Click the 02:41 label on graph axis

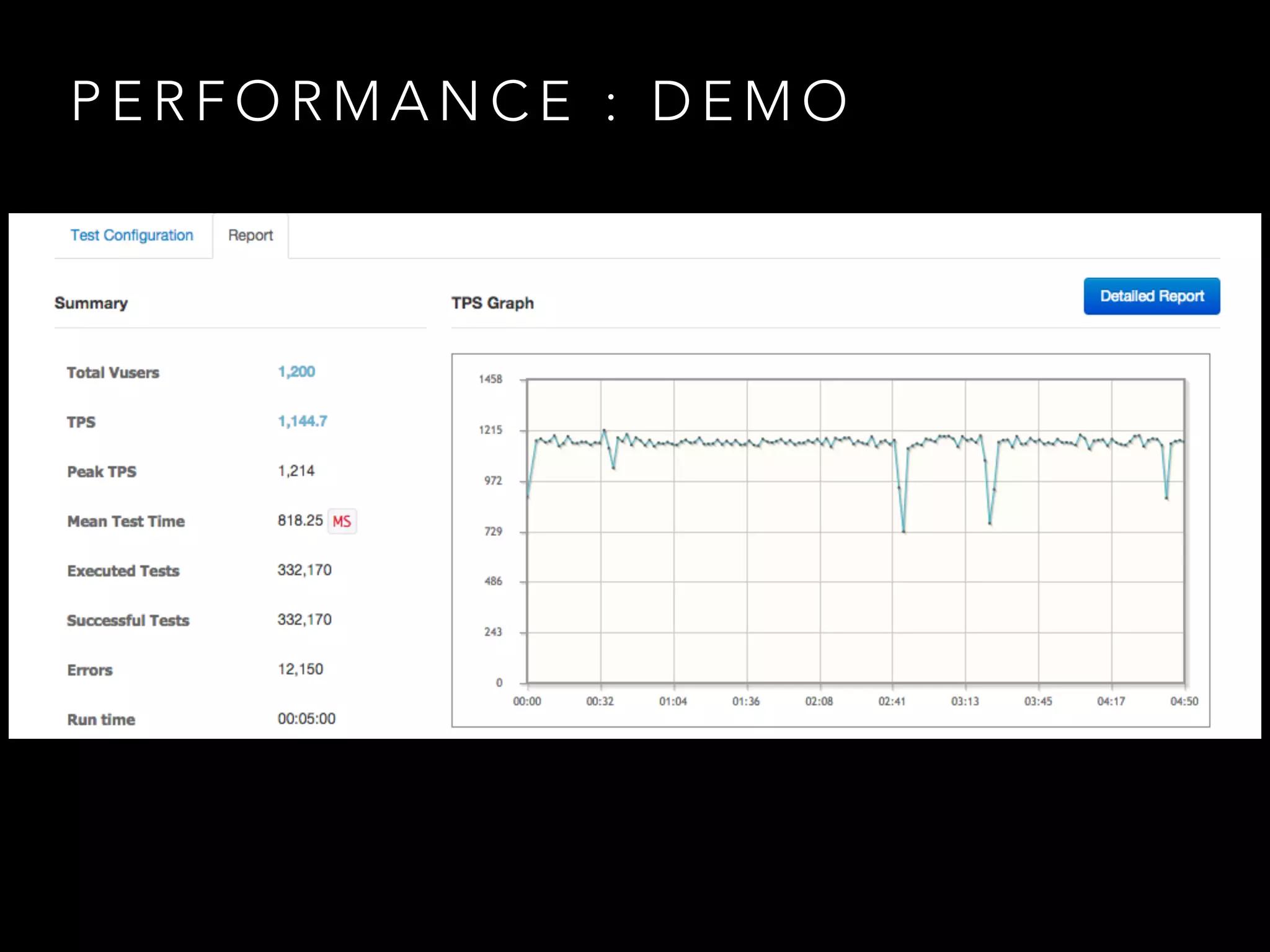point(892,702)
